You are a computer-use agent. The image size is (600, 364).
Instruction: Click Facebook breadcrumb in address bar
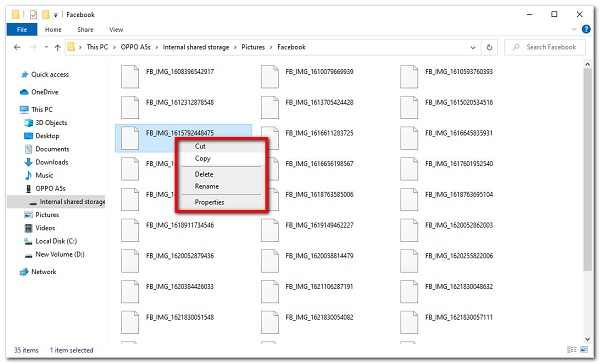[291, 47]
